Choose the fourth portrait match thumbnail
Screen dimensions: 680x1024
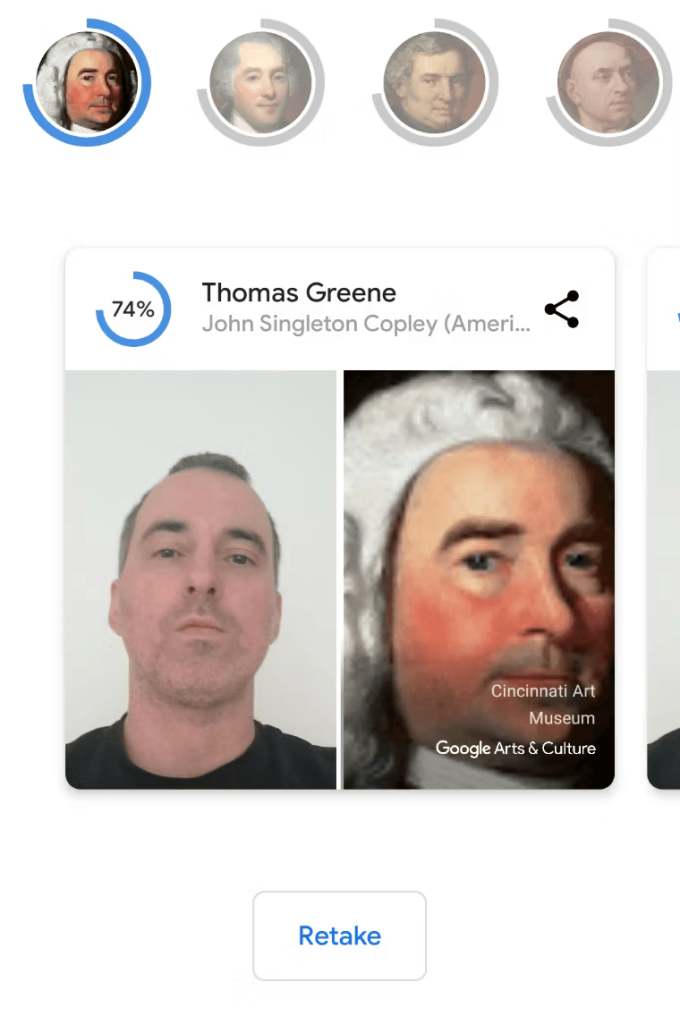(x=609, y=82)
